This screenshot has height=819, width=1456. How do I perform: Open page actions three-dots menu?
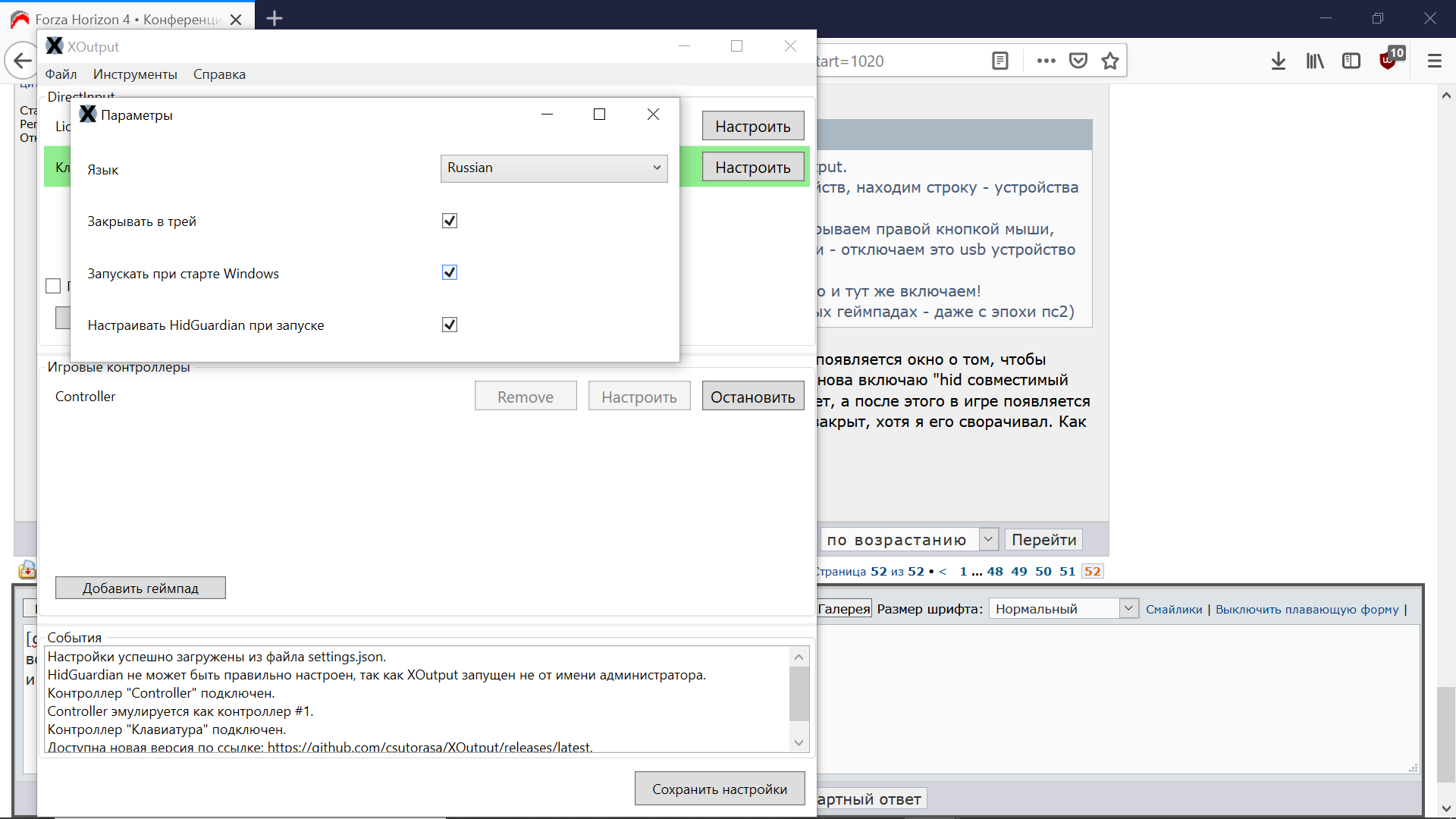point(1046,61)
